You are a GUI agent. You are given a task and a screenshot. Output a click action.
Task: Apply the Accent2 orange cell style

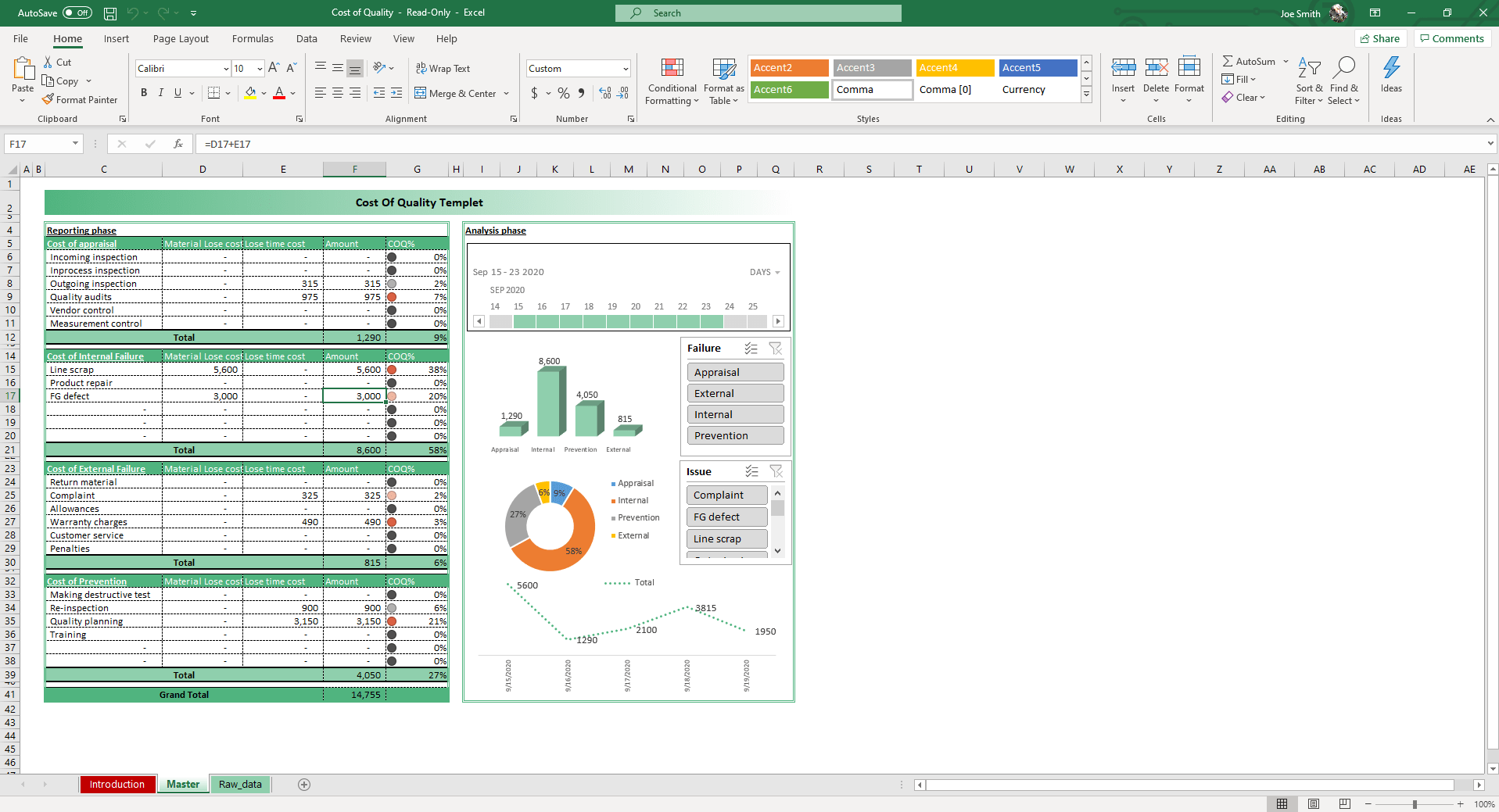coord(789,68)
